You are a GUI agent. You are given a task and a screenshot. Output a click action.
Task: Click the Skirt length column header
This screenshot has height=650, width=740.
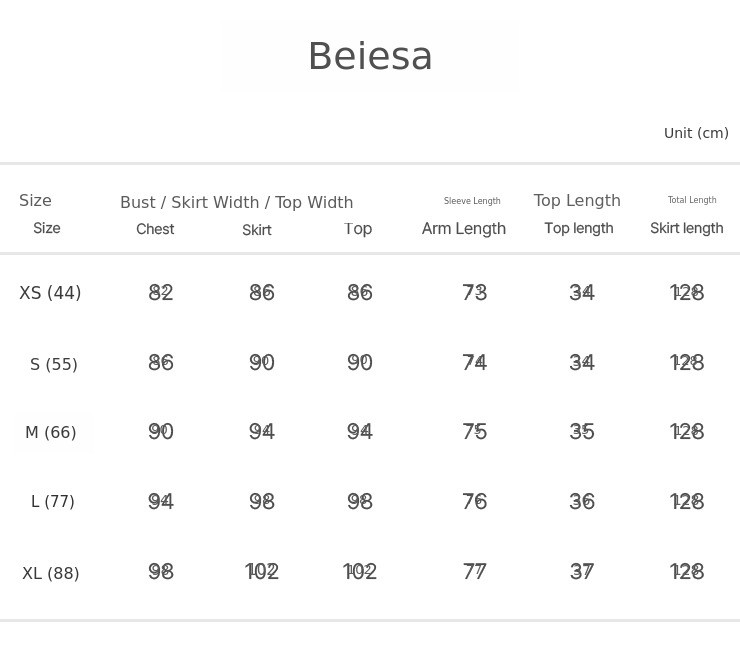686,228
